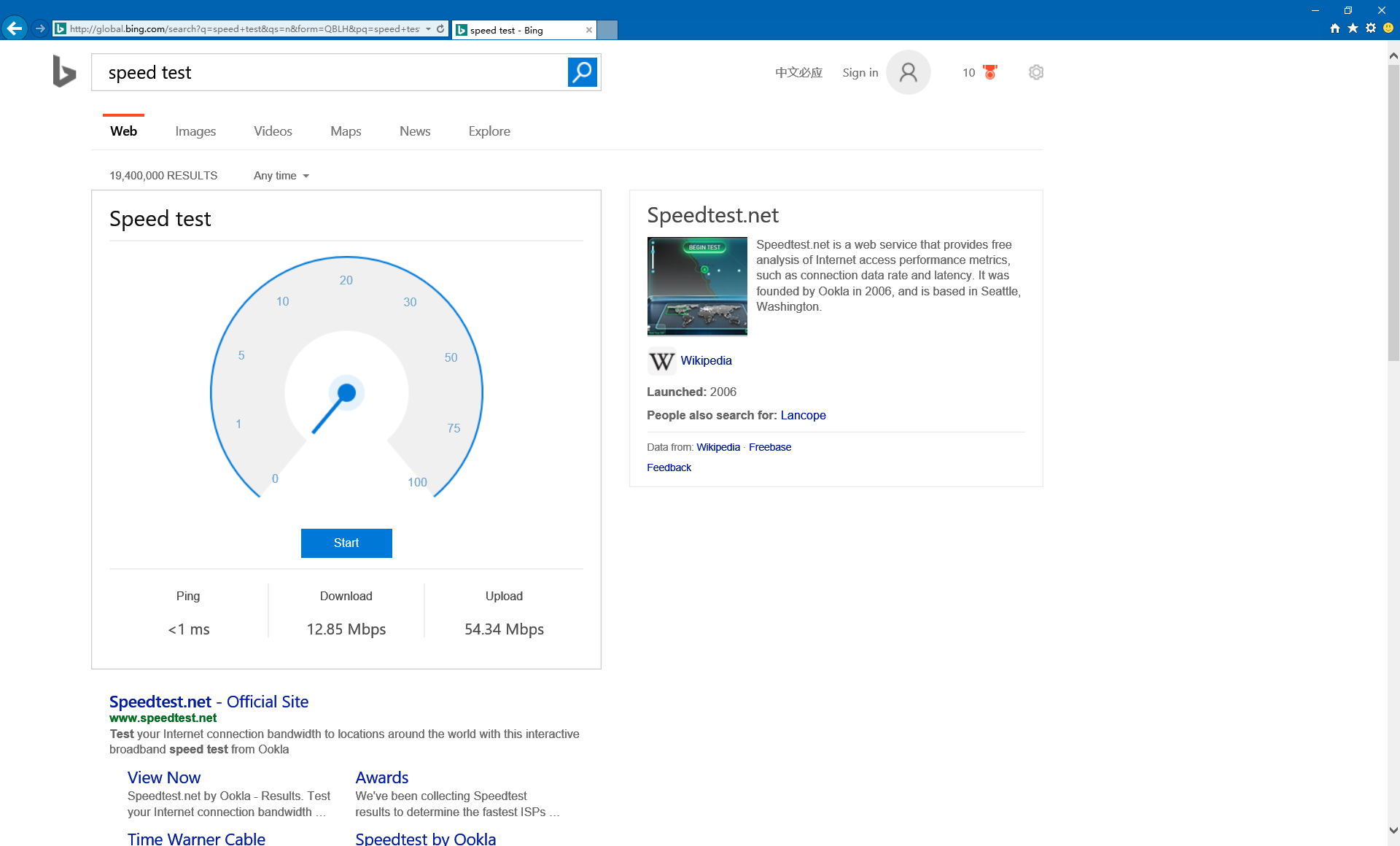Open Bing settings gear icon
Screen dimensions: 1400x846
(x=1036, y=72)
